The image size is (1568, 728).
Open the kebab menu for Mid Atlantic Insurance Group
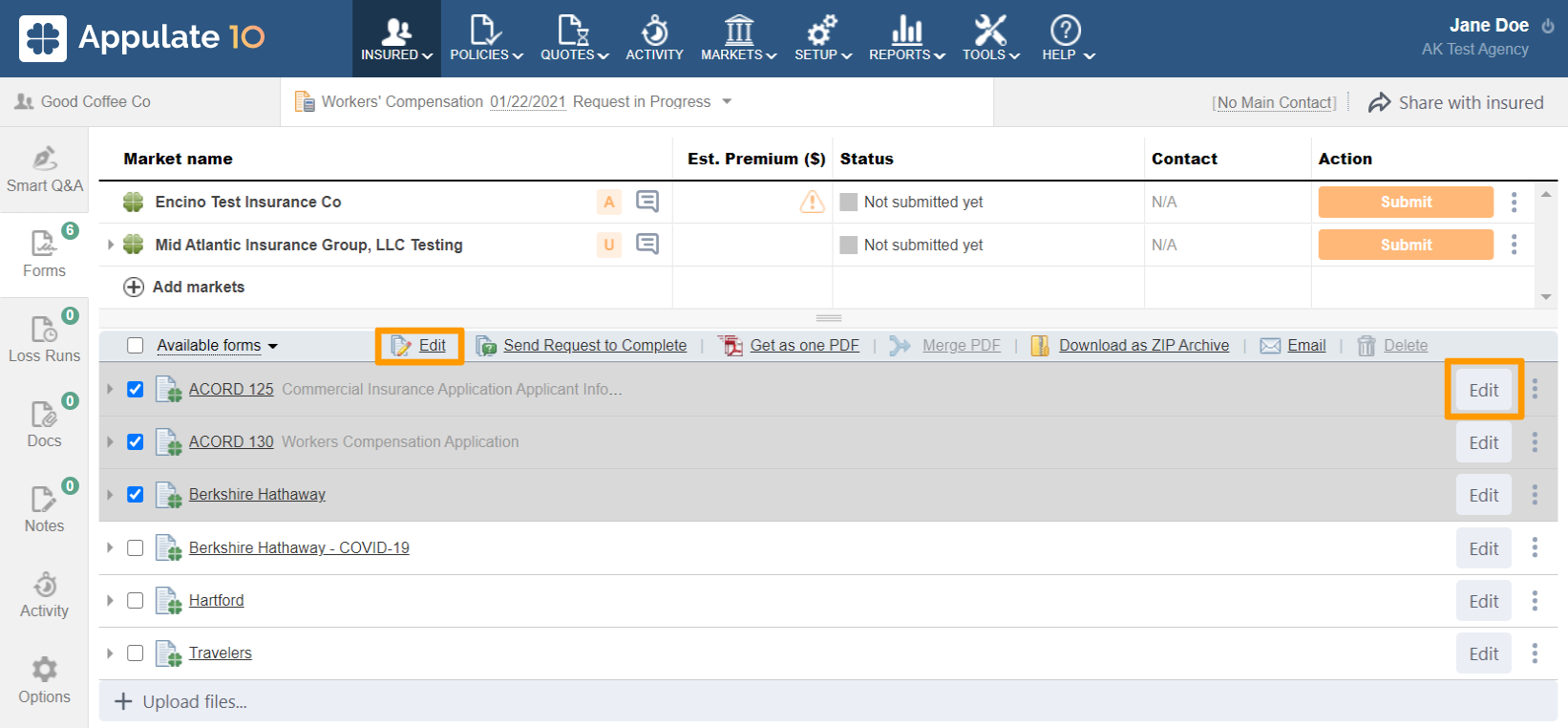tap(1514, 245)
